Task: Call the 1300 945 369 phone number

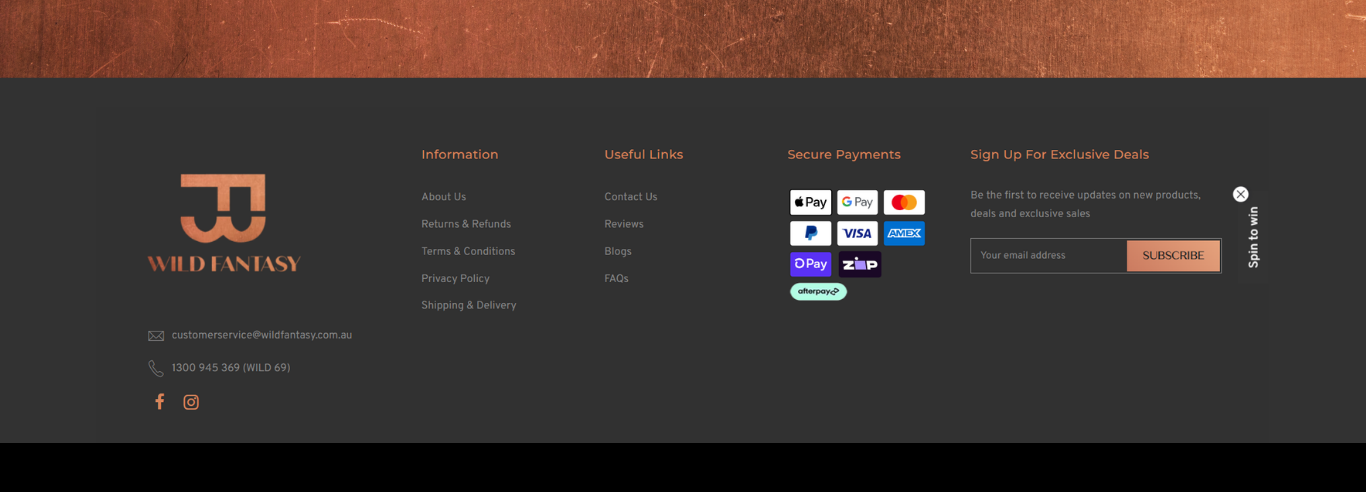Action: pyautogui.click(x=230, y=368)
